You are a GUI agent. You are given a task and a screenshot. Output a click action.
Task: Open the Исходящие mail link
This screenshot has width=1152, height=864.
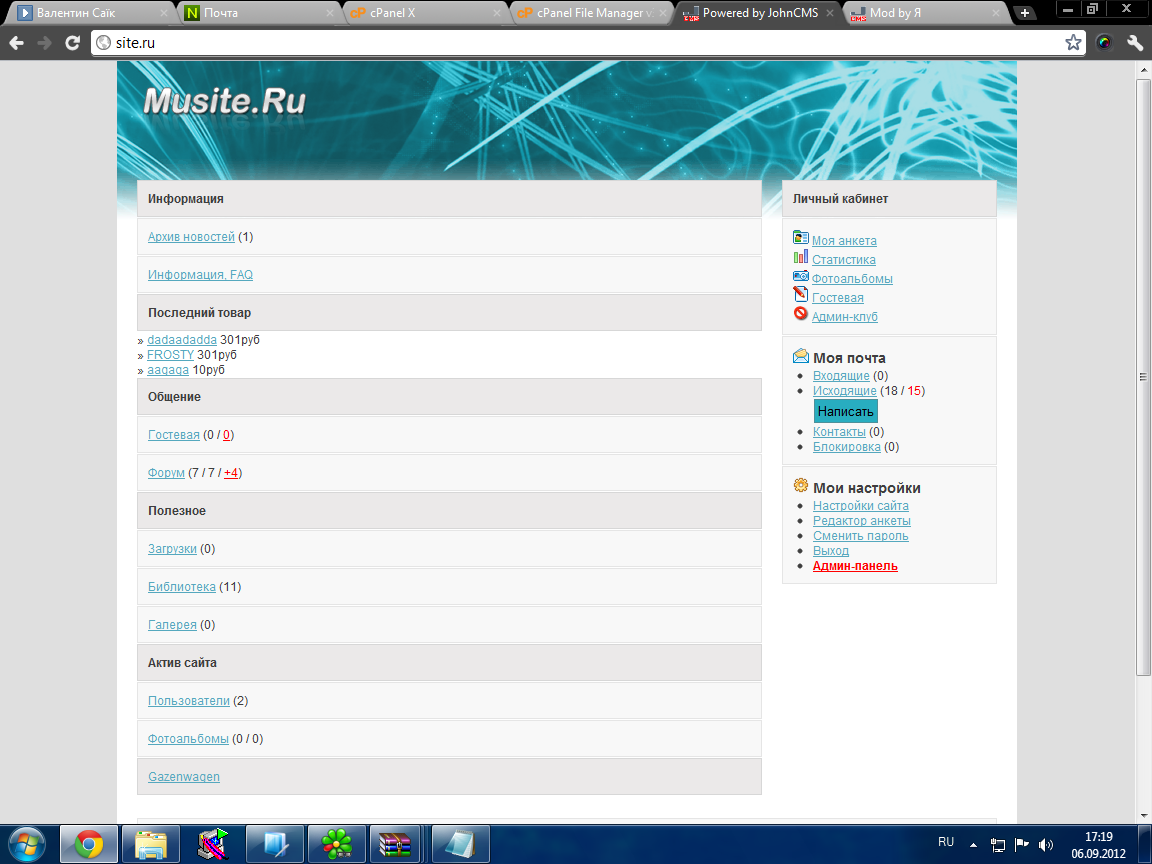click(844, 391)
